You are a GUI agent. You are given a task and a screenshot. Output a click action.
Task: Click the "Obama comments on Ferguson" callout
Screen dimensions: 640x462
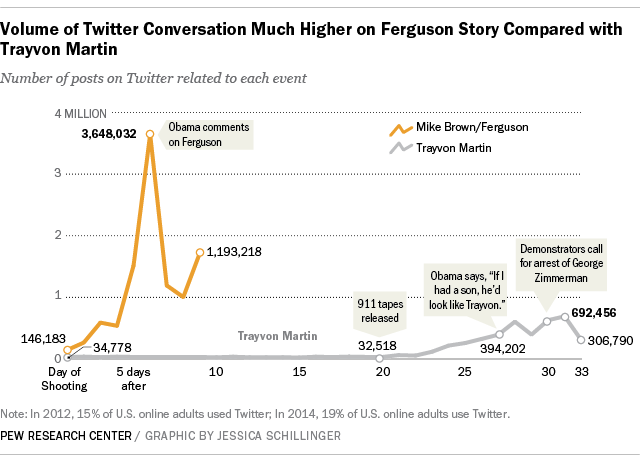(x=205, y=135)
